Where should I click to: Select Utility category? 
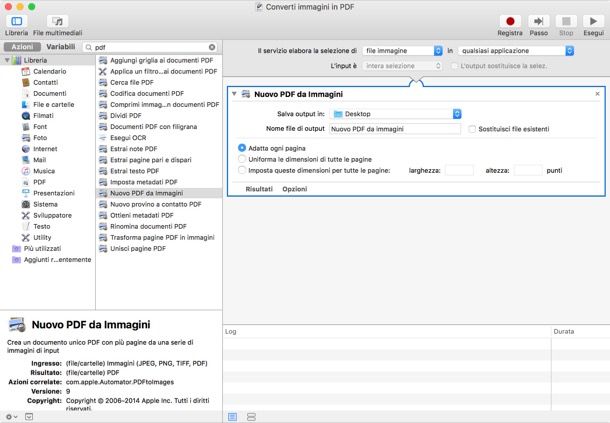[42, 237]
